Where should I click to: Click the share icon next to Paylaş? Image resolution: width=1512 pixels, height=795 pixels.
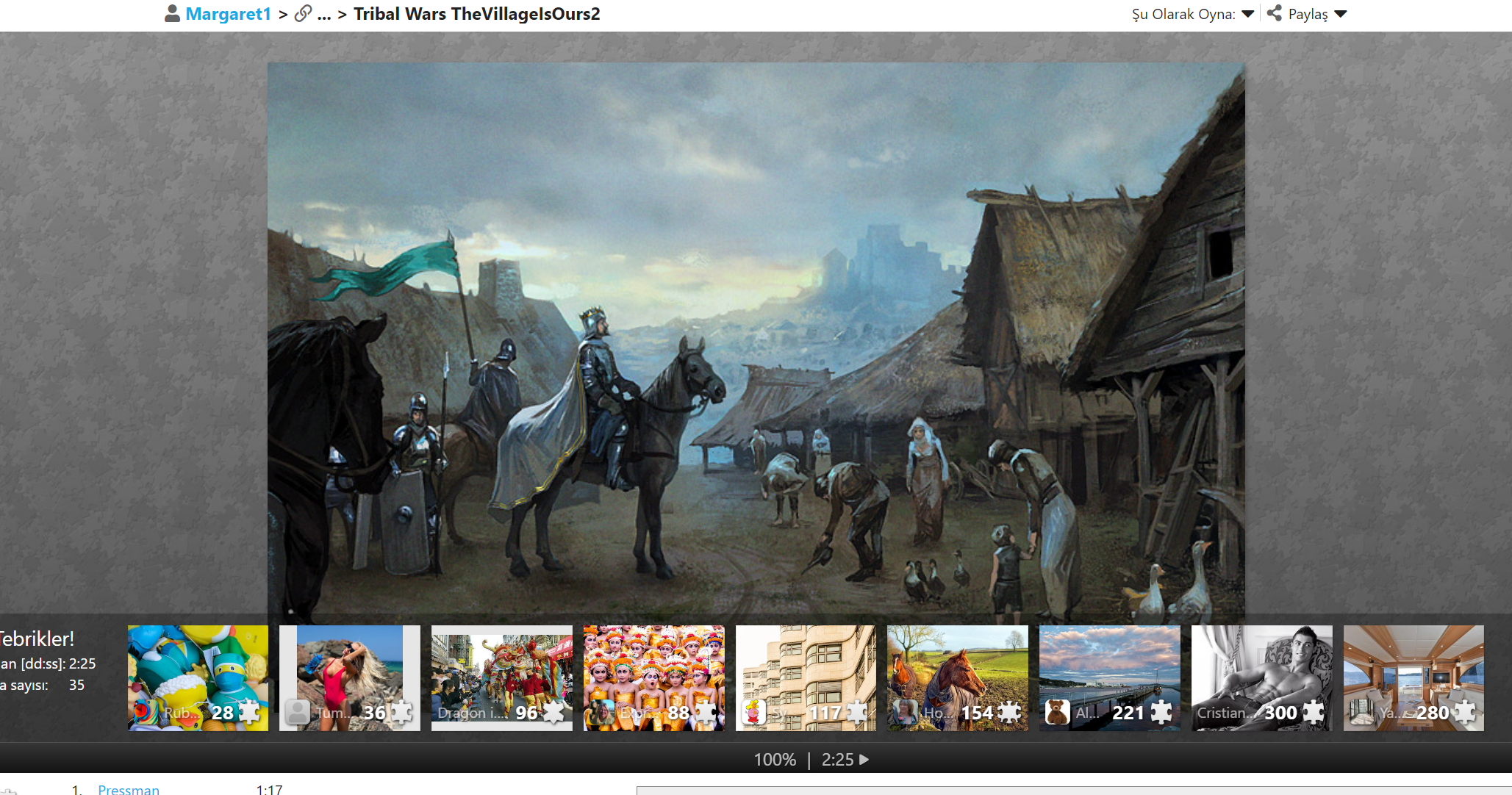tap(1275, 13)
